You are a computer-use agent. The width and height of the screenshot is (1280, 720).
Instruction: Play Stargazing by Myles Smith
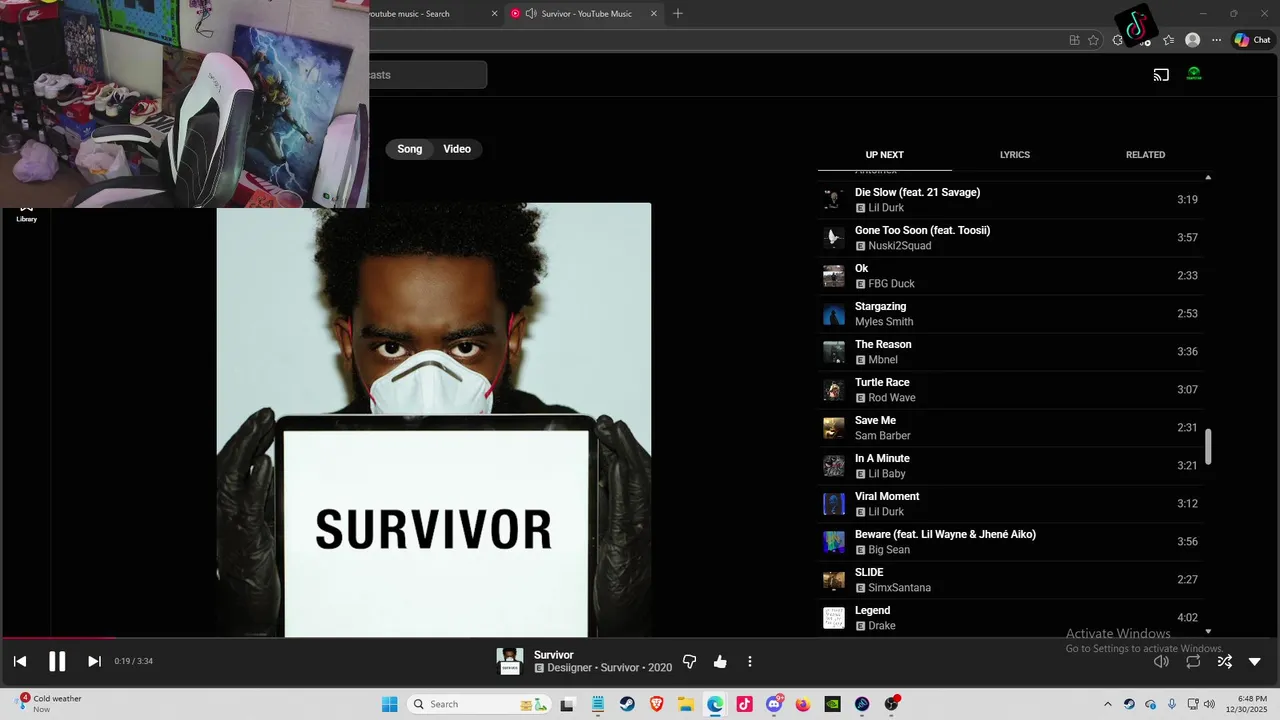pos(1010,314)
